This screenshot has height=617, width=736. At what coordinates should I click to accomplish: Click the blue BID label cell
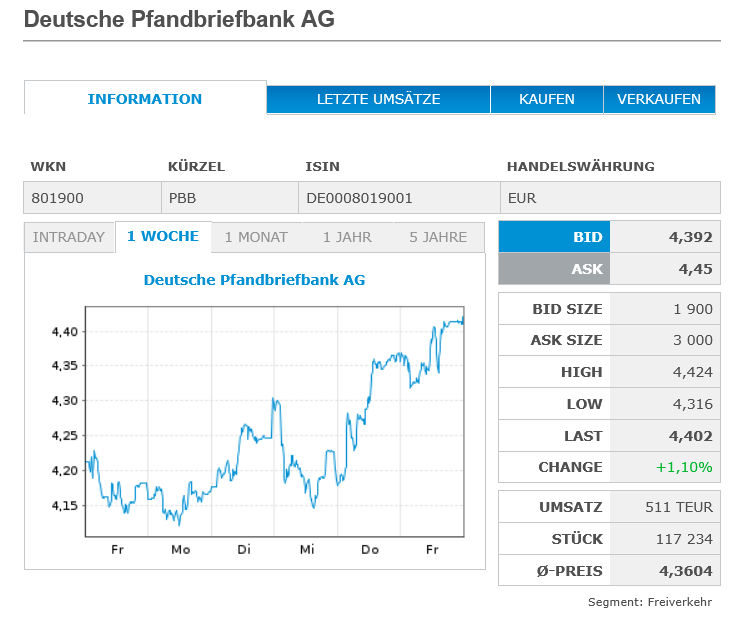(x=554, y=237)
